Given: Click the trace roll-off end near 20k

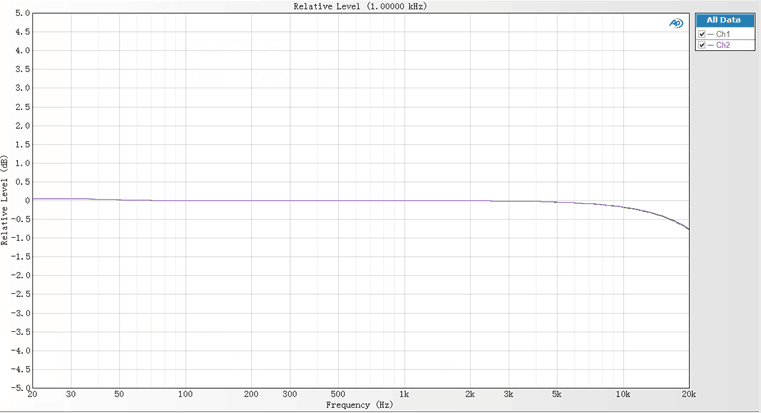Looking at the screenshot, I should point(687,229).
